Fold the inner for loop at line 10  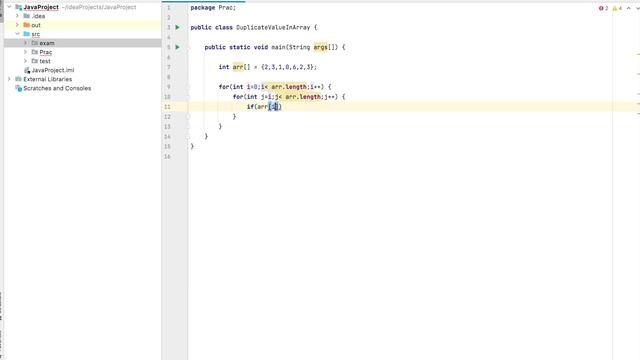[188, 97]
